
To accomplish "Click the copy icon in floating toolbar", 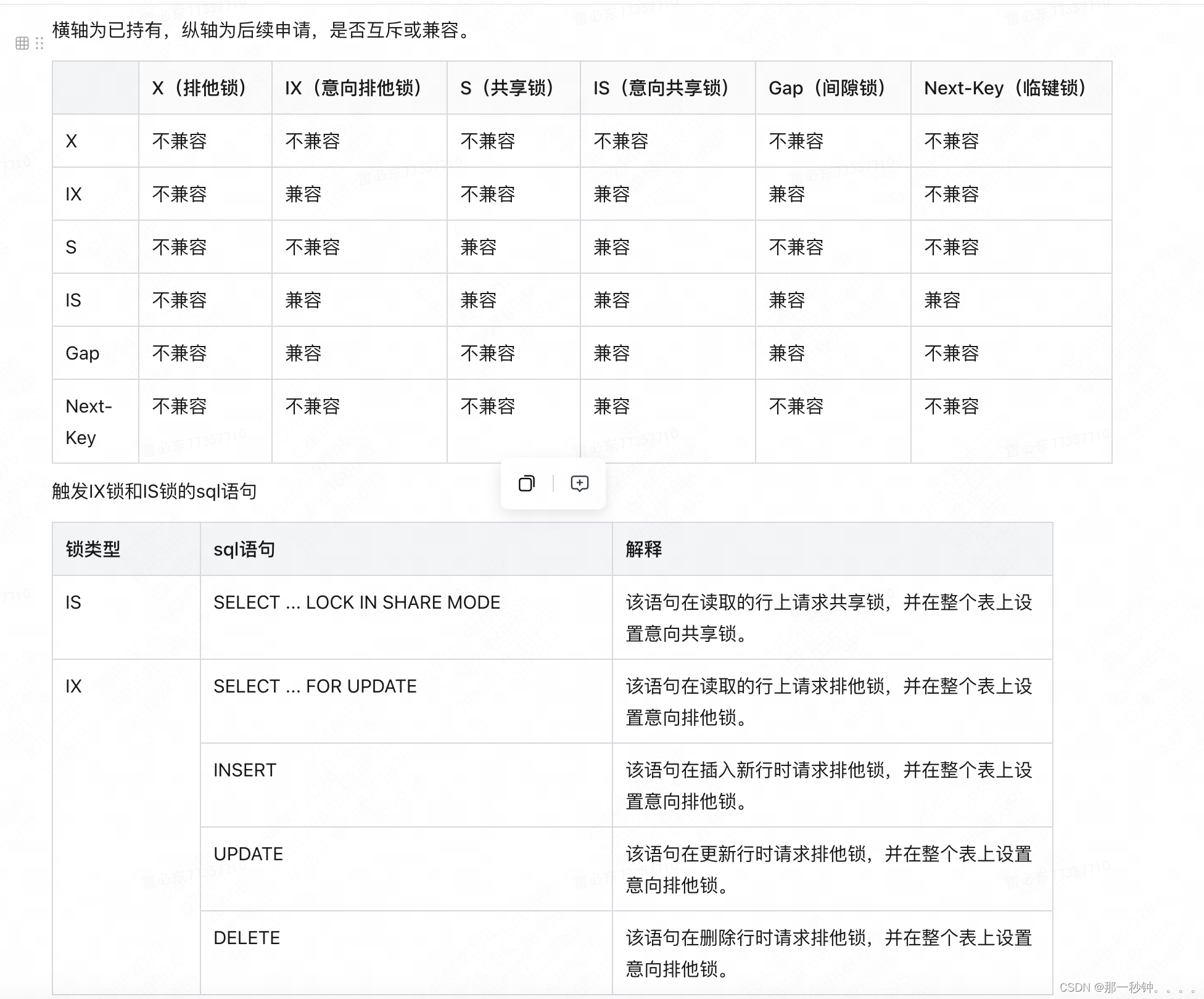I will click(527, 483).
